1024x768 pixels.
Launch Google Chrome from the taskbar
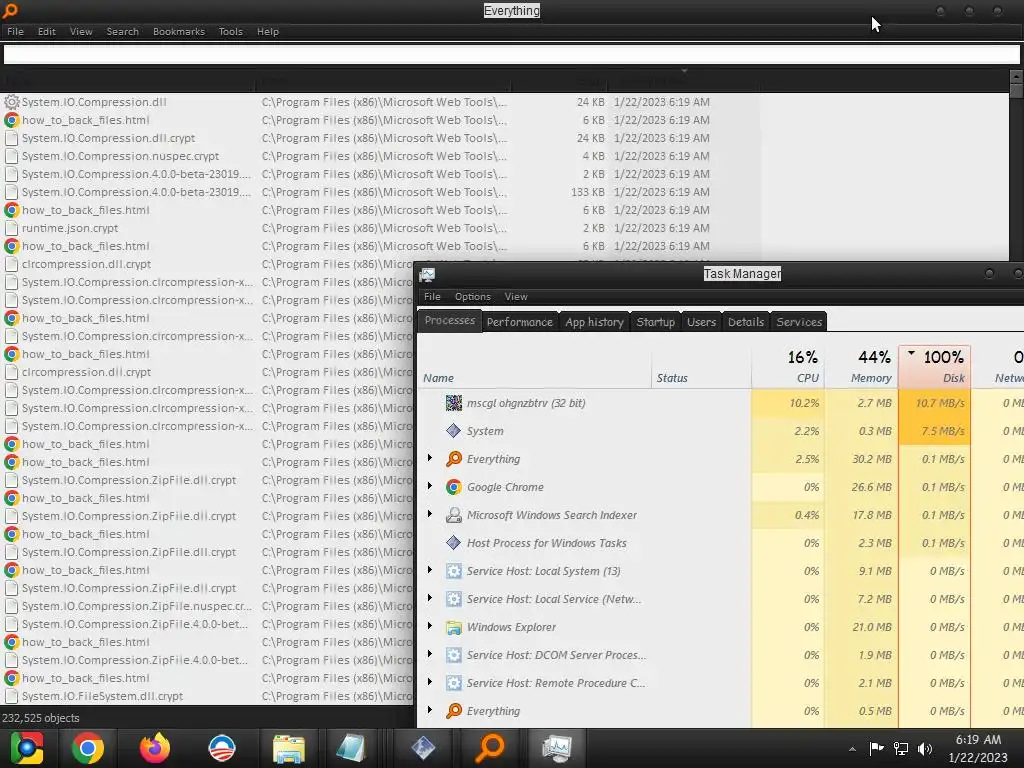click(88, 748)
